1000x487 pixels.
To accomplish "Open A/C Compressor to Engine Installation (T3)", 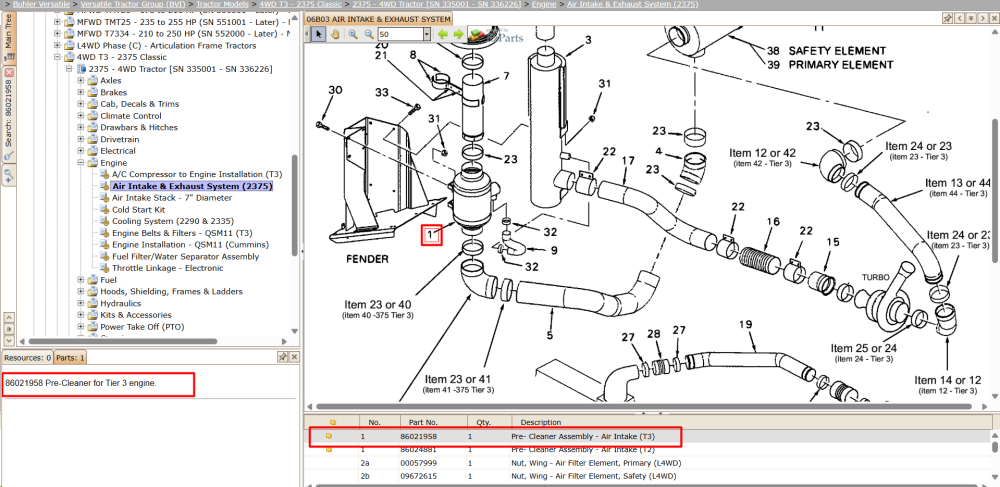I will (197, 174).
